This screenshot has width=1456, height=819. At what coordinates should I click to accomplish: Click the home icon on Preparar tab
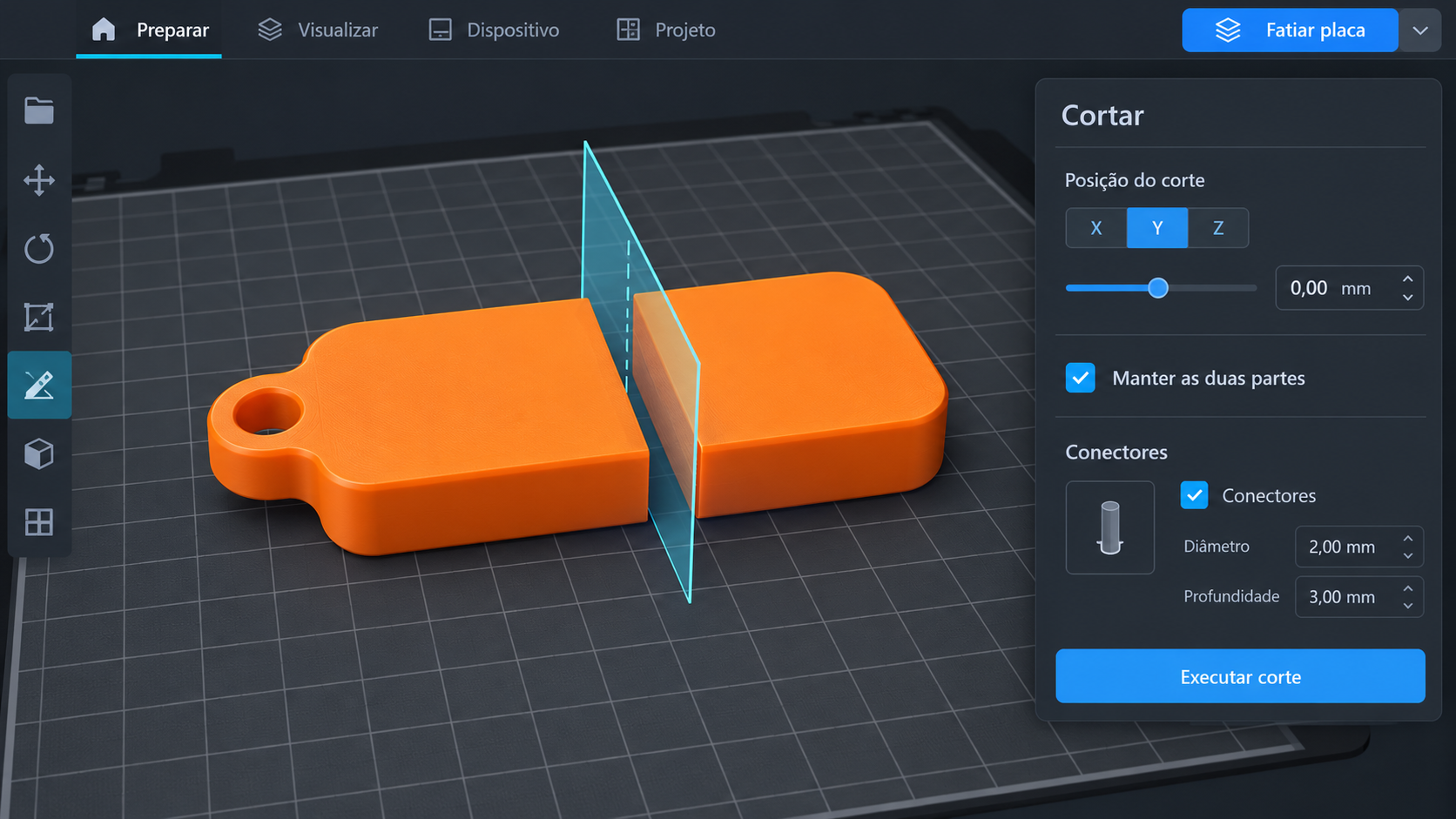(104, 30)
